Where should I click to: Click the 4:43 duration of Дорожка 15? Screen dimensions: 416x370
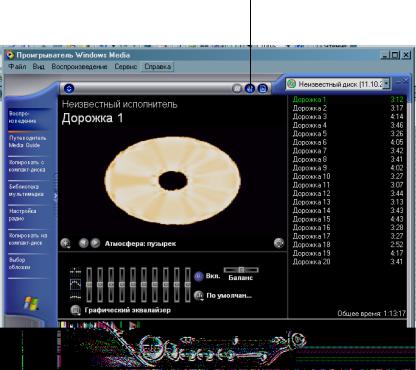(x=397, y=219)
